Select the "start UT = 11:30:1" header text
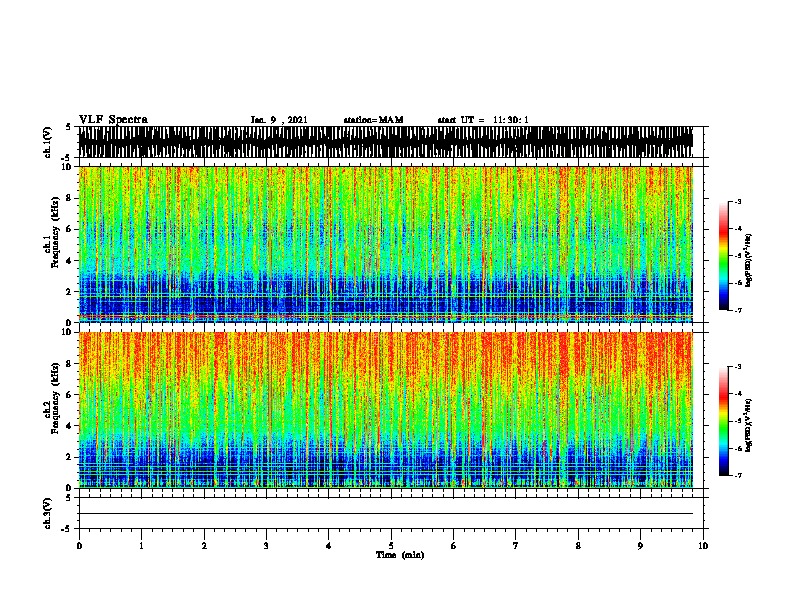792x612 pixels. 483,120
